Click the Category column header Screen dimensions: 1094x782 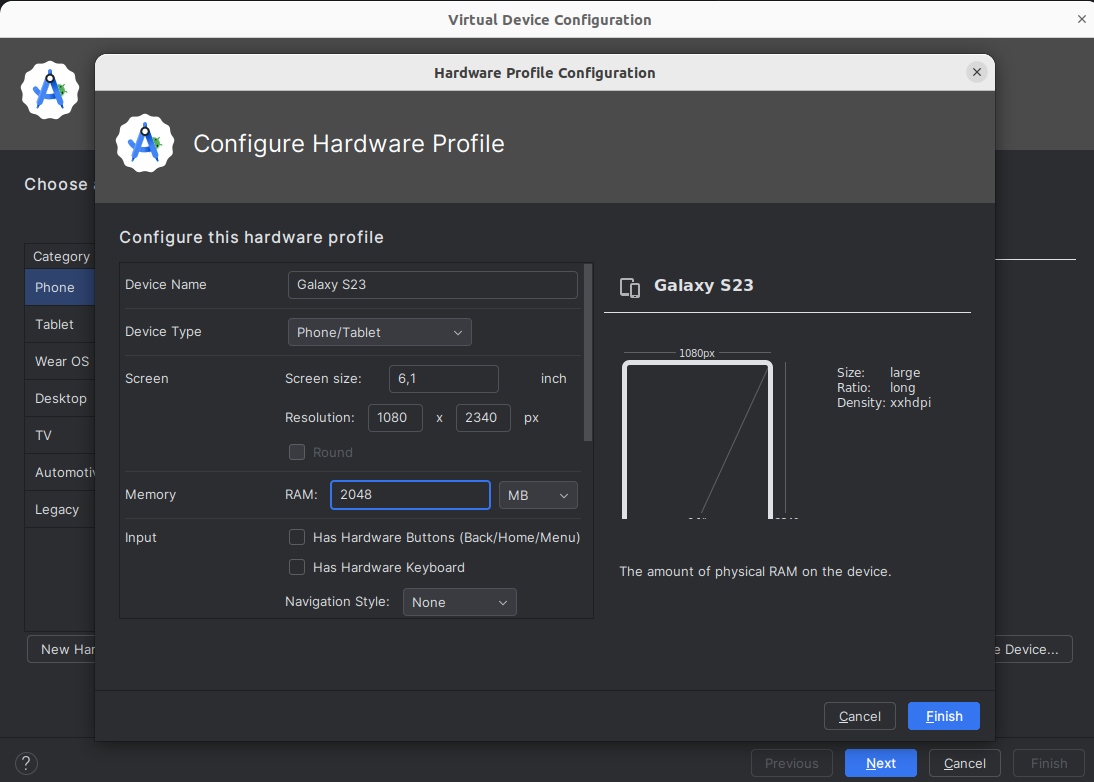tap(61, 256)
